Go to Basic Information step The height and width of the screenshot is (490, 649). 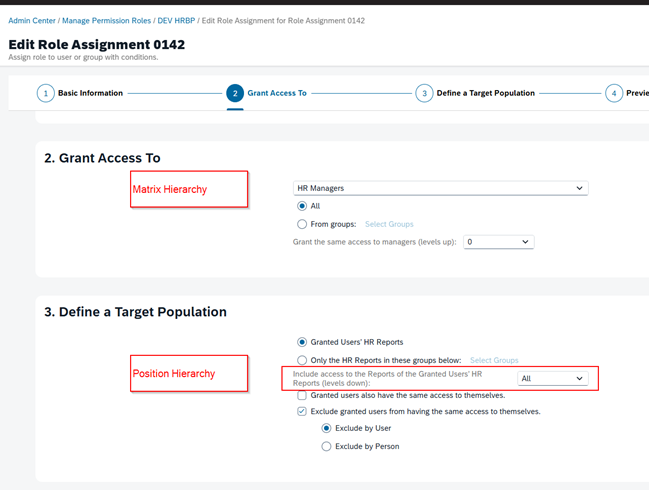click(90, 93)
